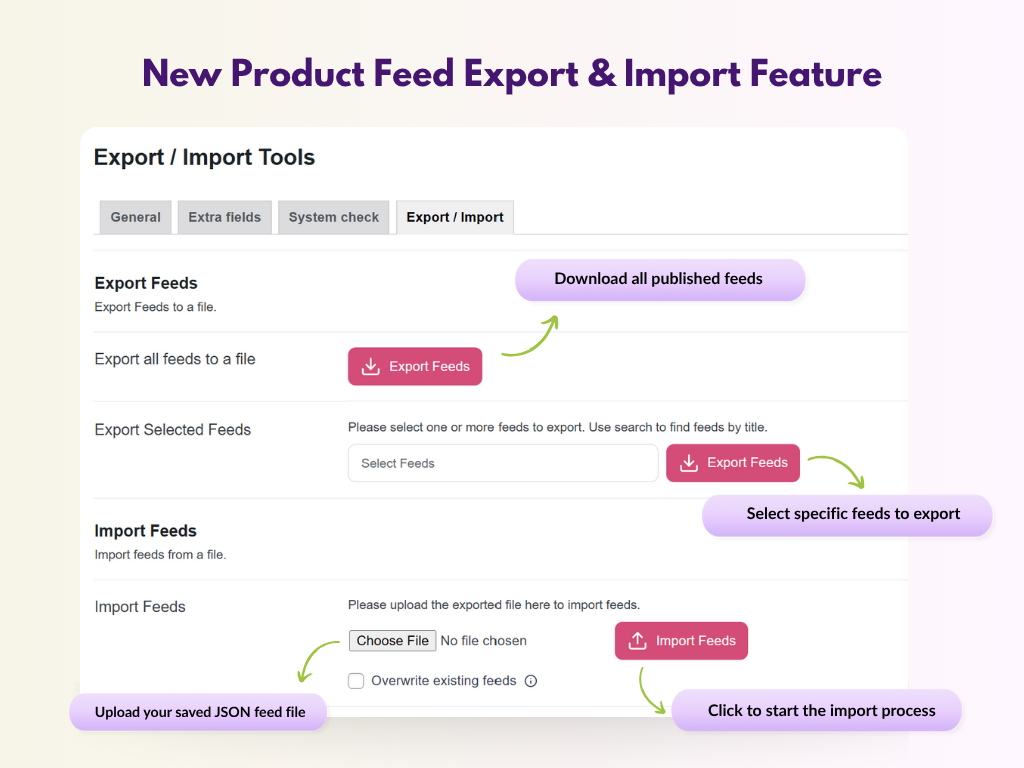
Task: Click download icon on Export all feeds button
Action: point(370,367)
